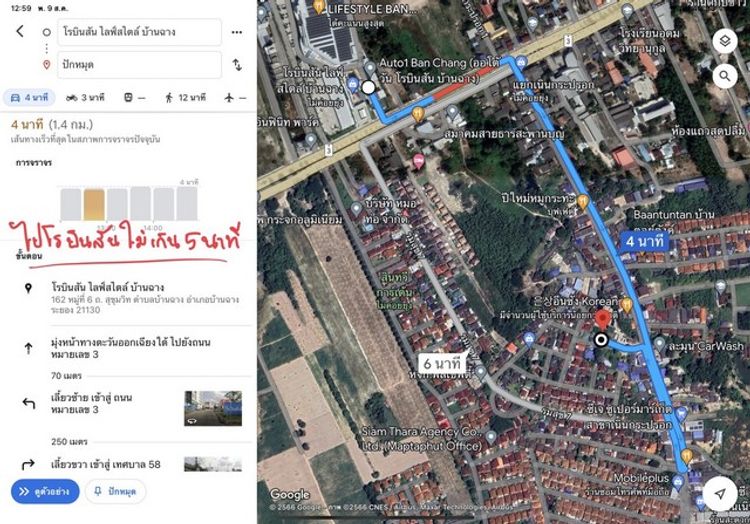This screenshot has width=750, height=524.
Task: Select the highlighted orange traffic bar
Action: pyautogui.click(x=93, y=205)
